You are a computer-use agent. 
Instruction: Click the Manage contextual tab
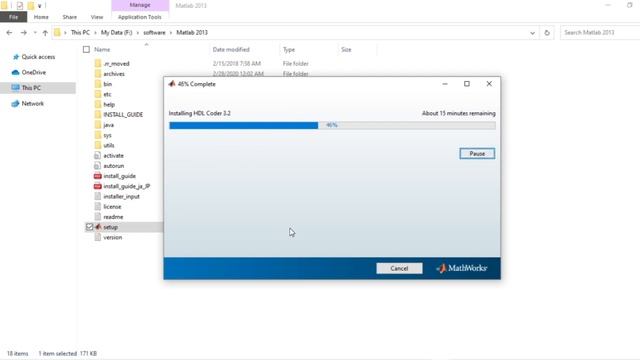point(140,5)
